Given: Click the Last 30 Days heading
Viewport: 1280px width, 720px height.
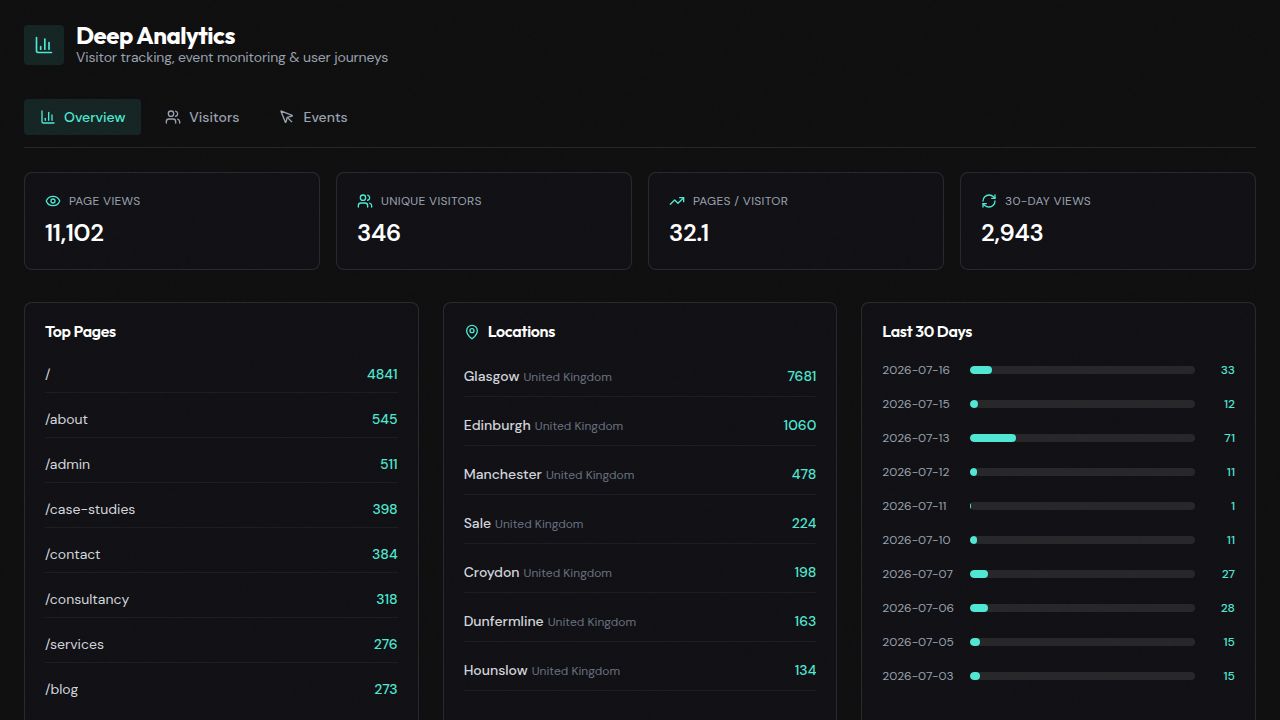Looking at the screenshot, I should tap(927, 332).
